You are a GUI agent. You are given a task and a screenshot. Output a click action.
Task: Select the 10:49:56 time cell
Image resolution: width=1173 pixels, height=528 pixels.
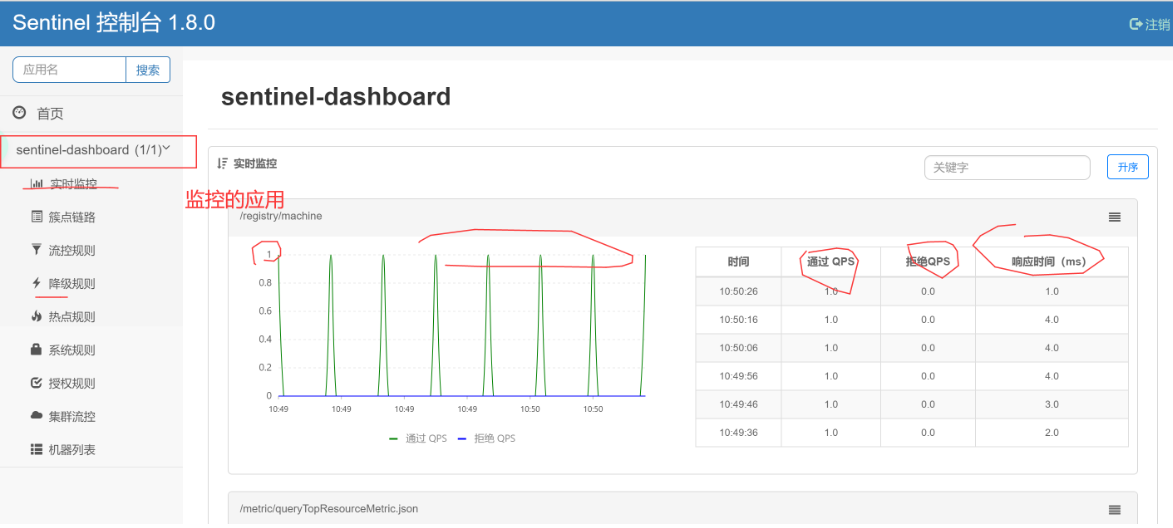pos(738,376)
